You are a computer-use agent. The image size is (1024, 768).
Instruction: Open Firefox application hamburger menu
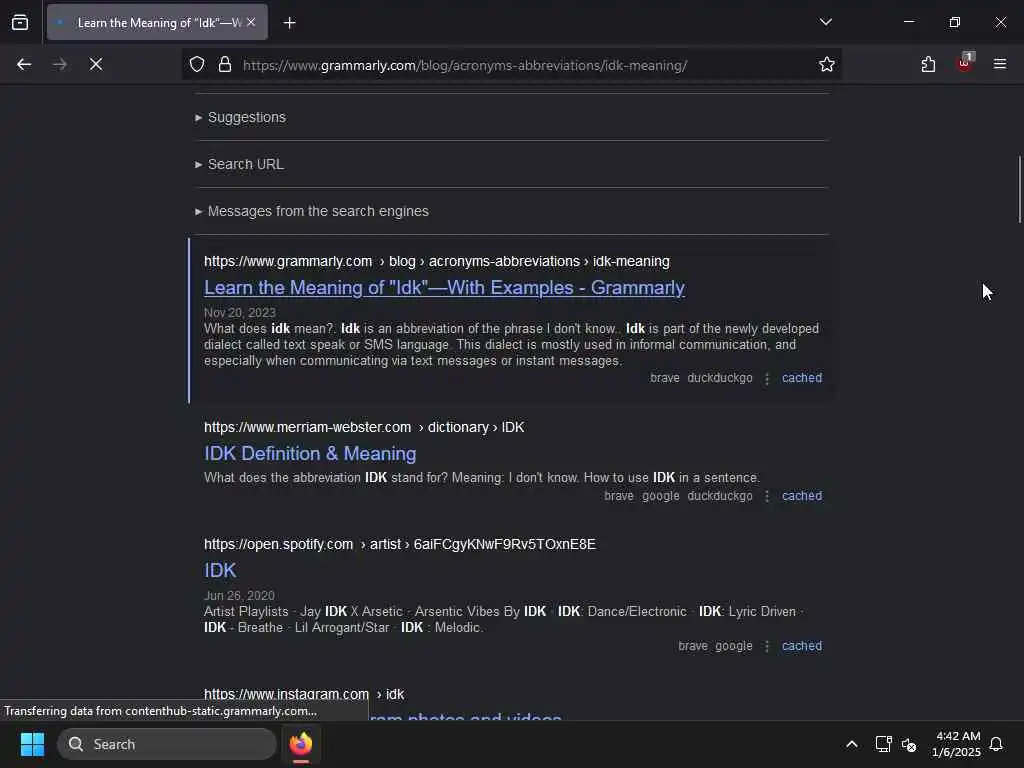point(999,65)
